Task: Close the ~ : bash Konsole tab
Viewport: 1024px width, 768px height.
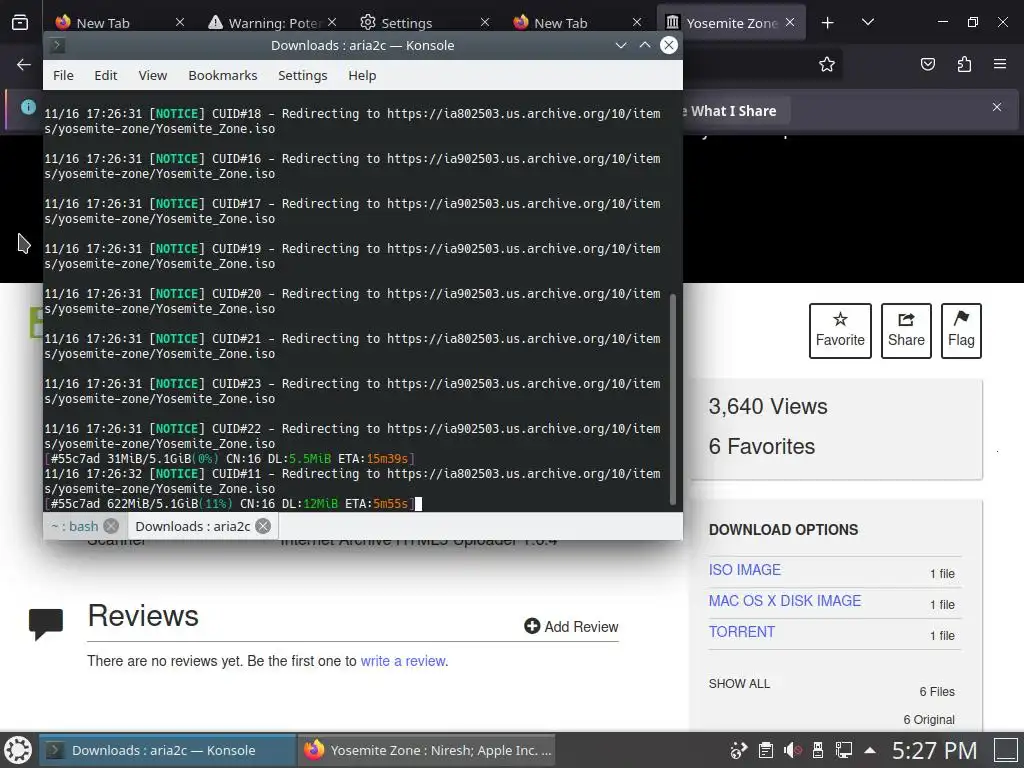Action: (111, 526)
